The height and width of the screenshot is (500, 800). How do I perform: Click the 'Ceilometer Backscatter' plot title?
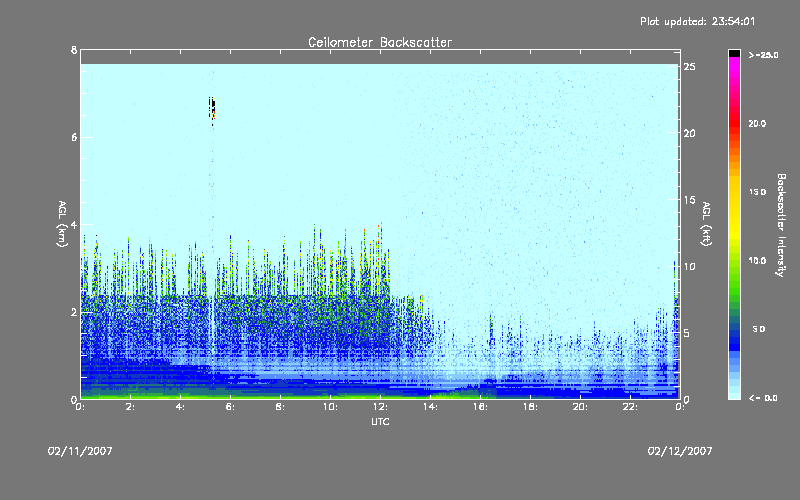(x=380, y=42)
